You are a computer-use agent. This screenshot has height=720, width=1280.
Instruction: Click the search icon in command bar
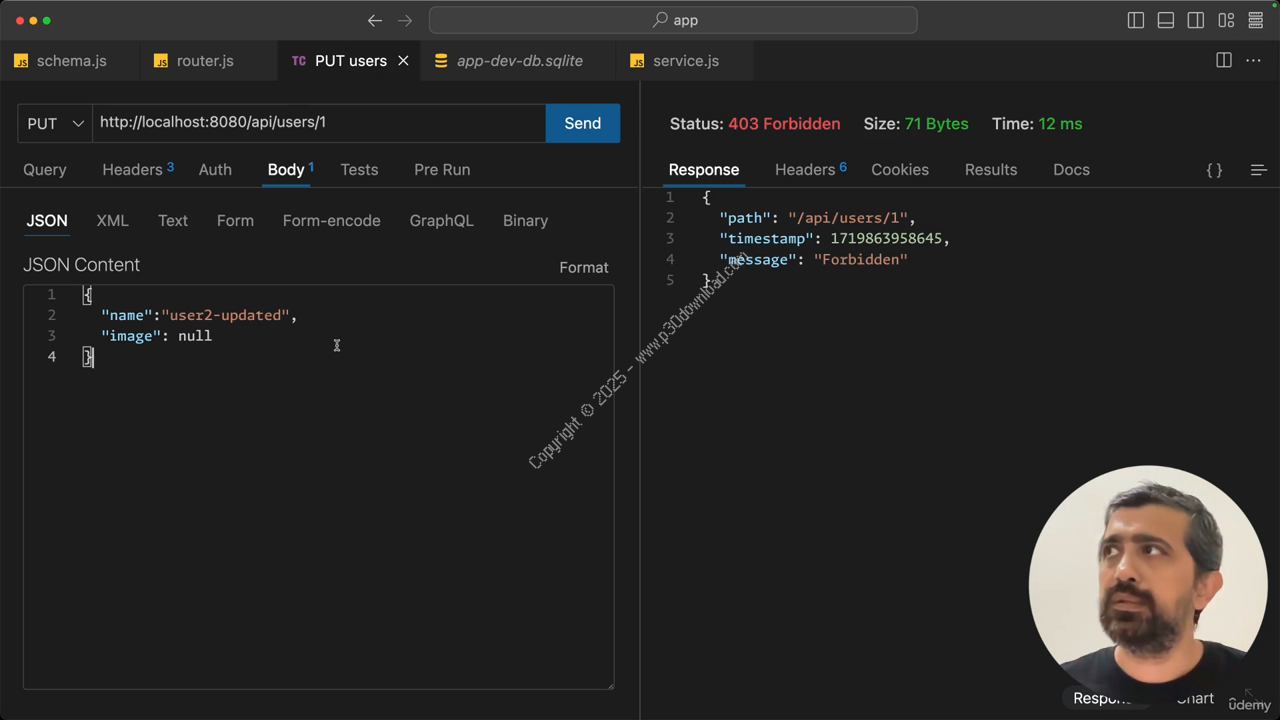660,20
